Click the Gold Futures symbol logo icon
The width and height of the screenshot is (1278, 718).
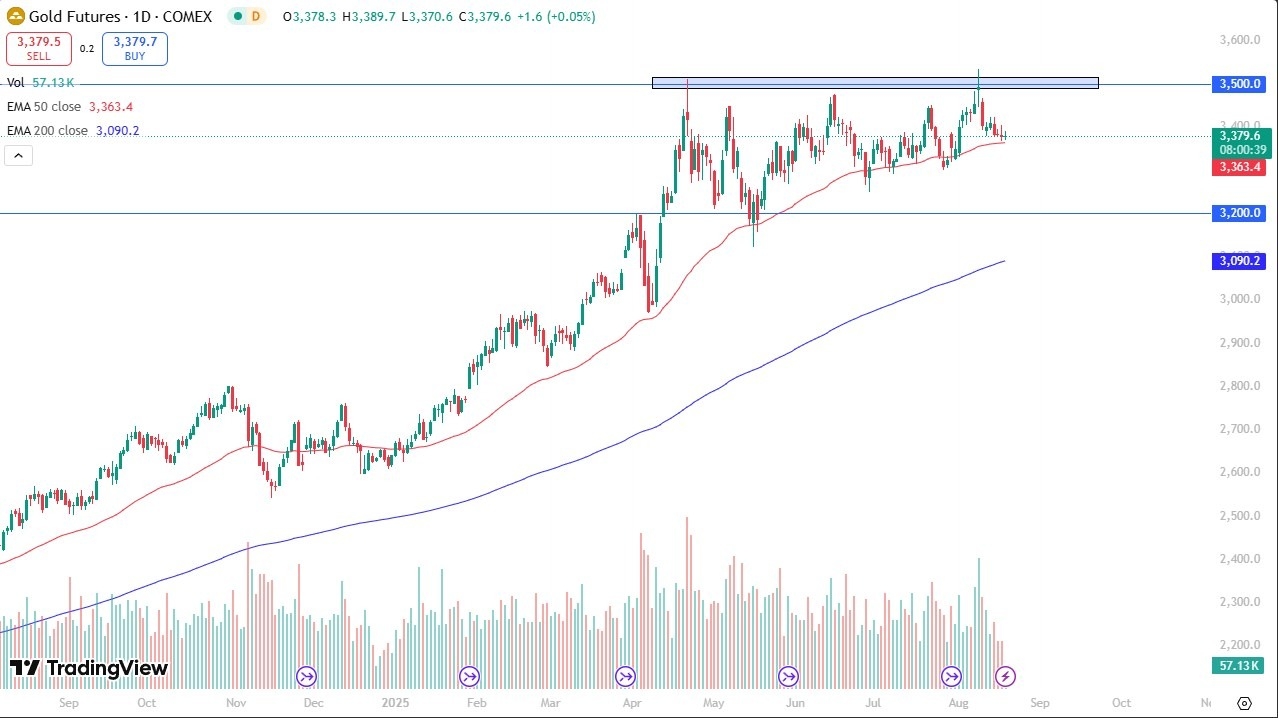[x=14, y=16]
